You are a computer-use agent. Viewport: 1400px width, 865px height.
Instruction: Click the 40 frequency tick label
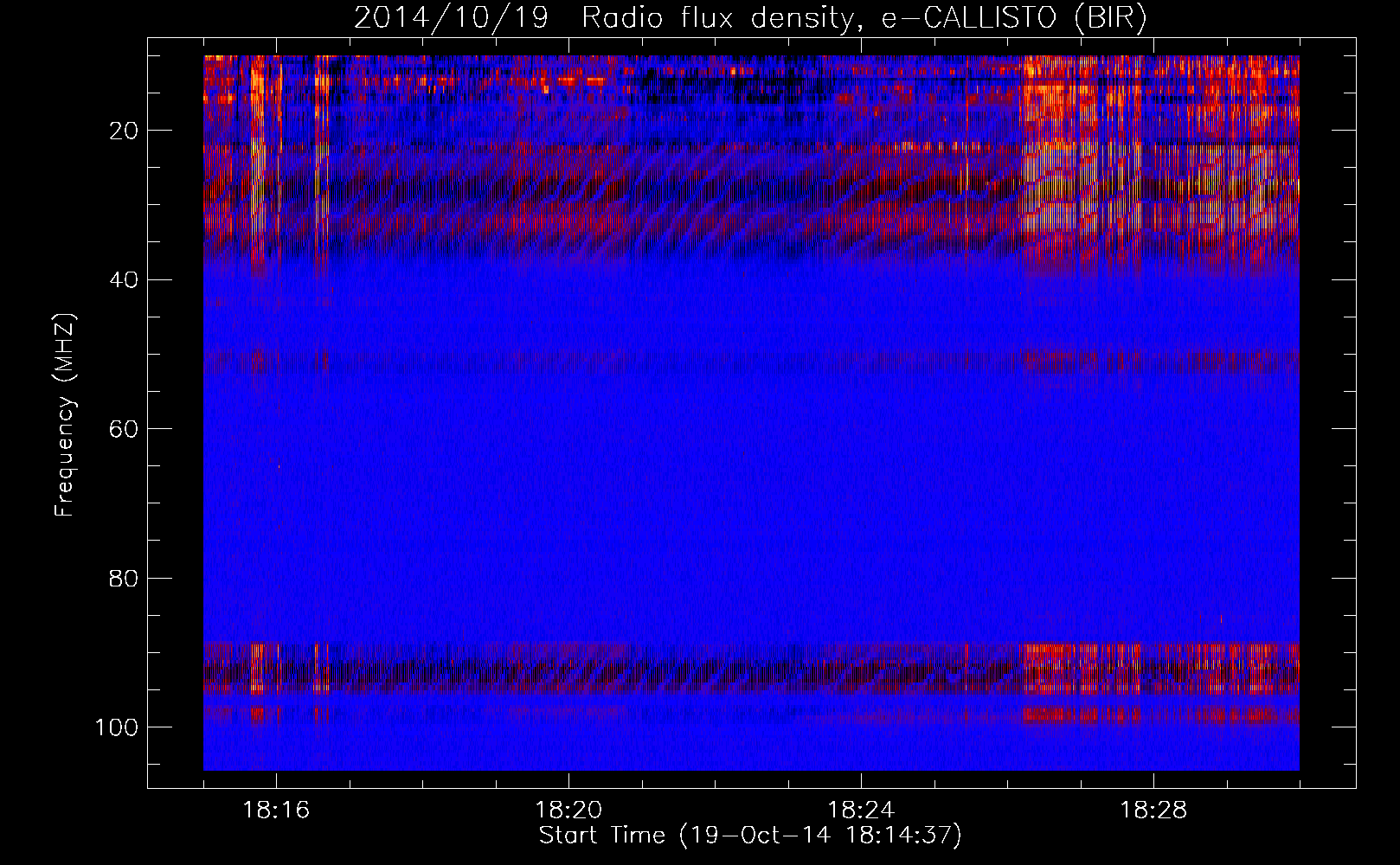pos(124,279)
